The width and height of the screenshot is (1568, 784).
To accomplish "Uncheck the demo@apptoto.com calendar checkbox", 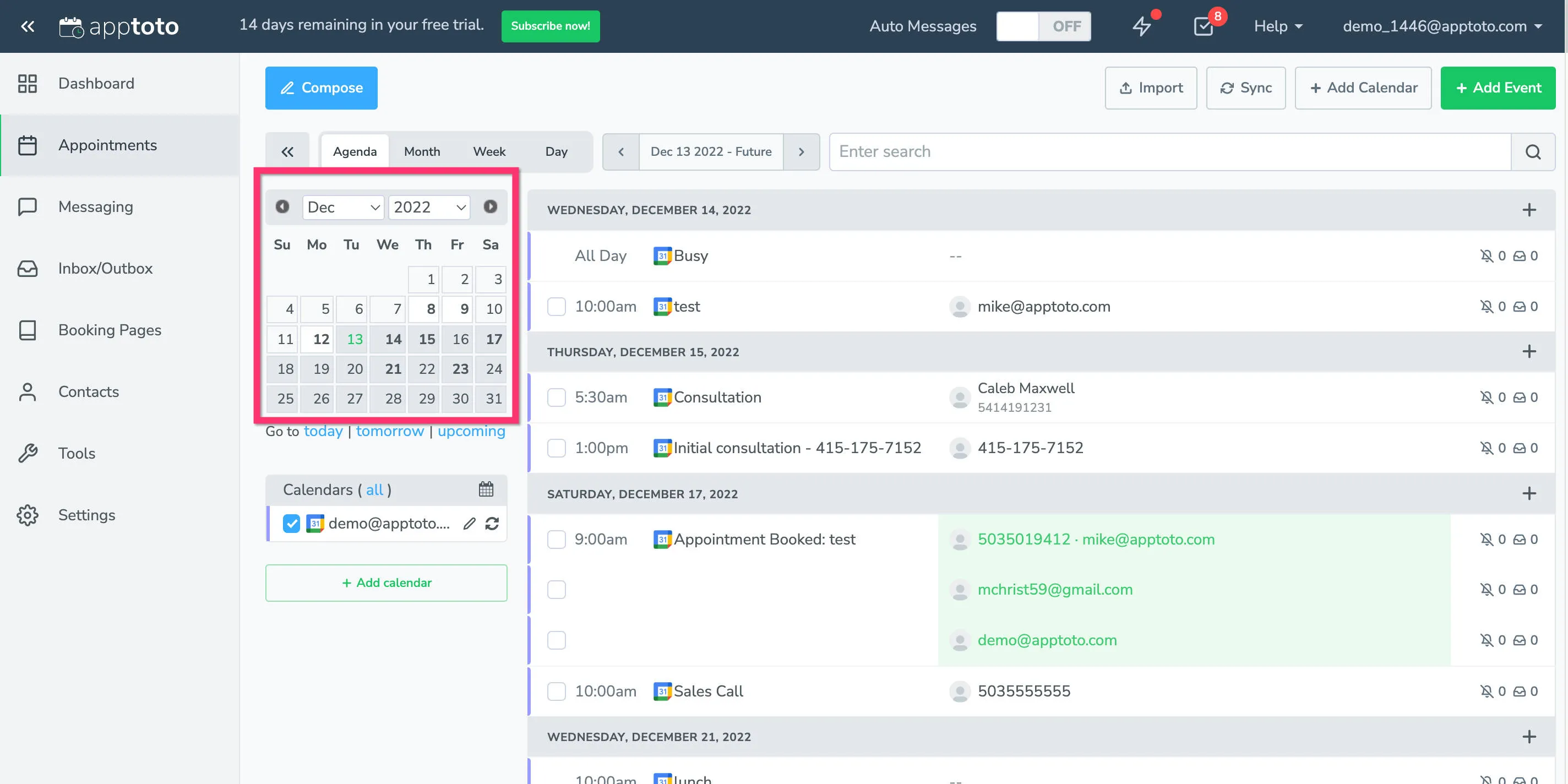I will [292, 524].
